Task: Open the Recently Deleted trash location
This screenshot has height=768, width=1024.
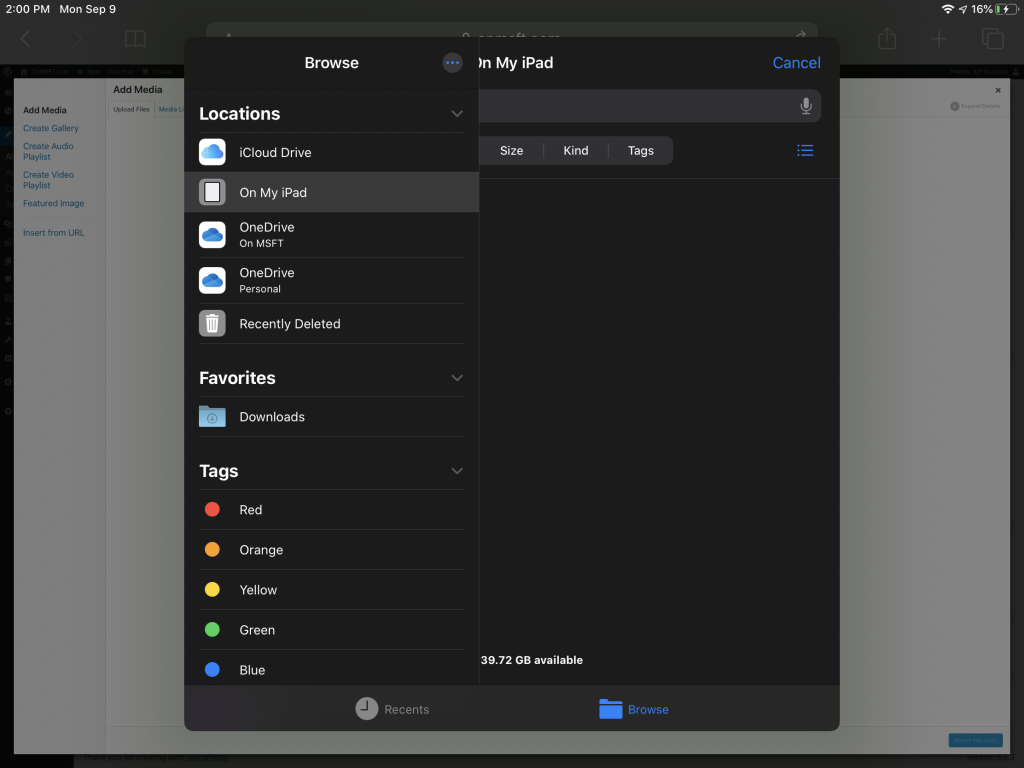Action: pyautogui.click(x=290, y=323)
